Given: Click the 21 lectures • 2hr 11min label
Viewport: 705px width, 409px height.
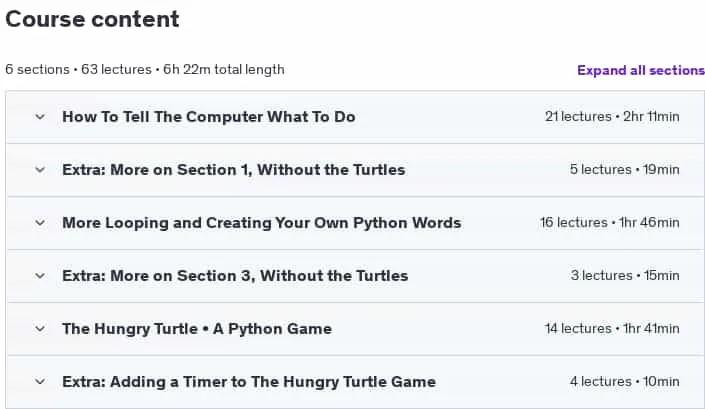Looking at the screenshot, I should pyautogui.click(x=612, y=117).
